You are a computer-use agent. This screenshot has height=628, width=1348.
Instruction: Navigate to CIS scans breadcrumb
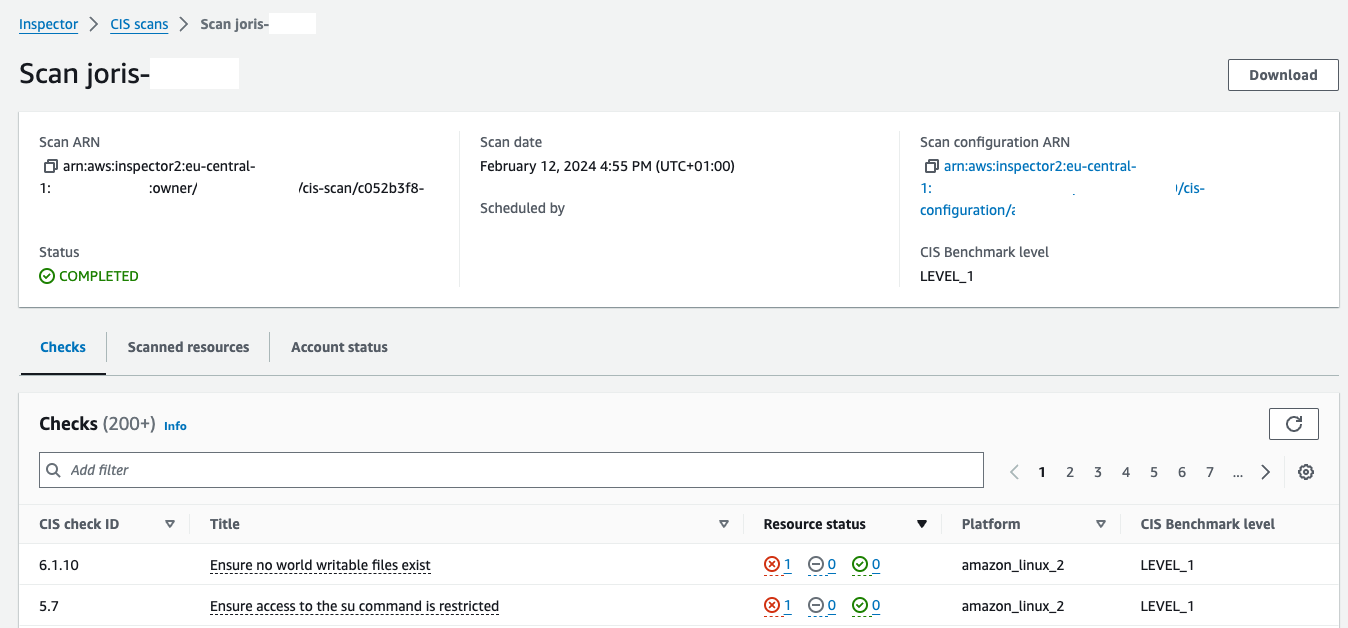(x=139, y=24)
